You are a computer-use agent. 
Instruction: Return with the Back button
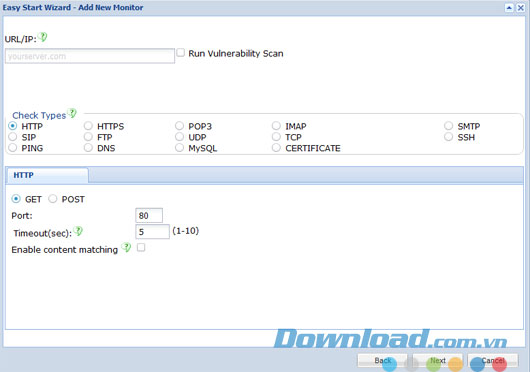point(383,361)
